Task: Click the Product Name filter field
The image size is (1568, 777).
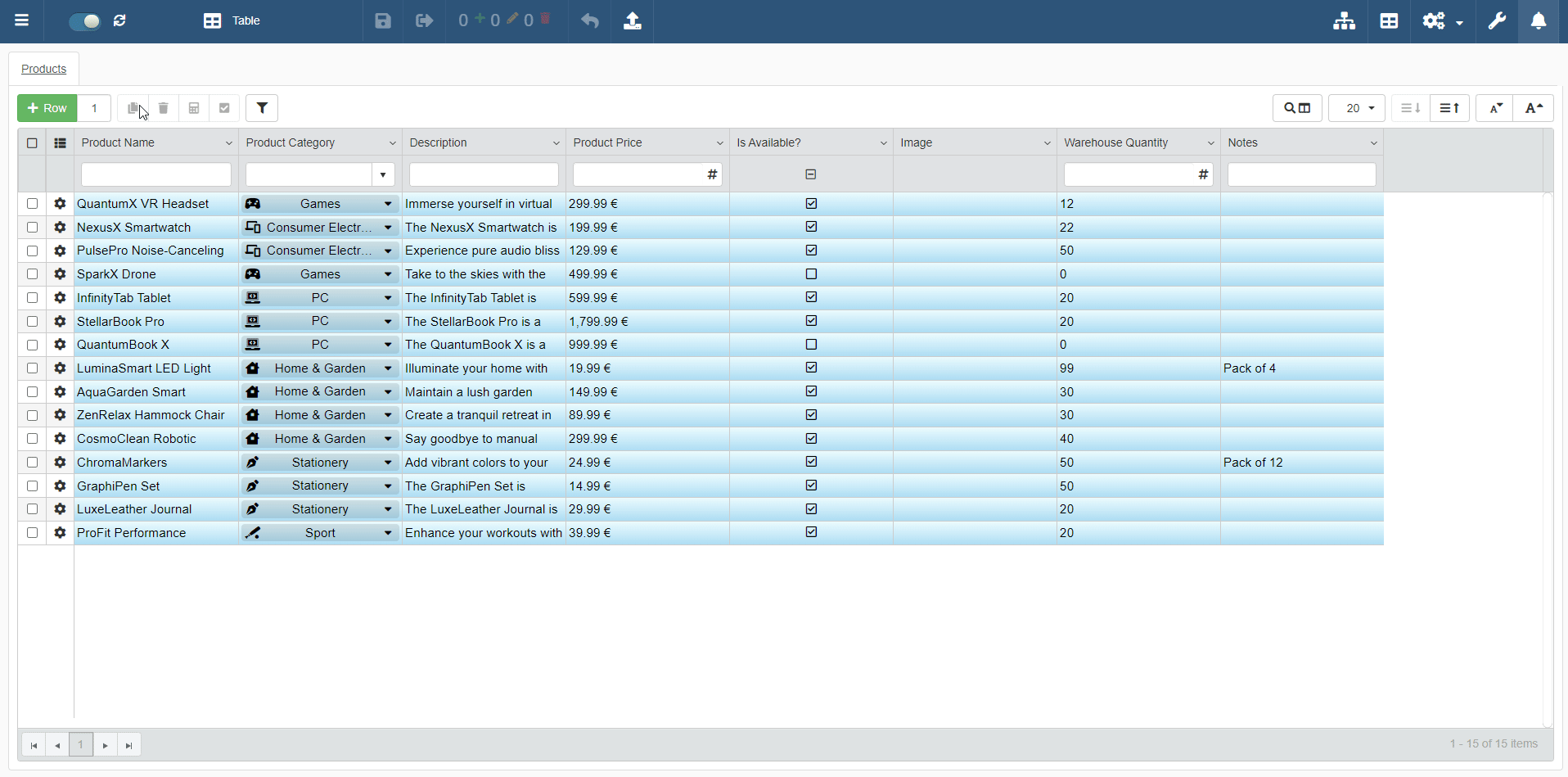Action: pos(156,174)
